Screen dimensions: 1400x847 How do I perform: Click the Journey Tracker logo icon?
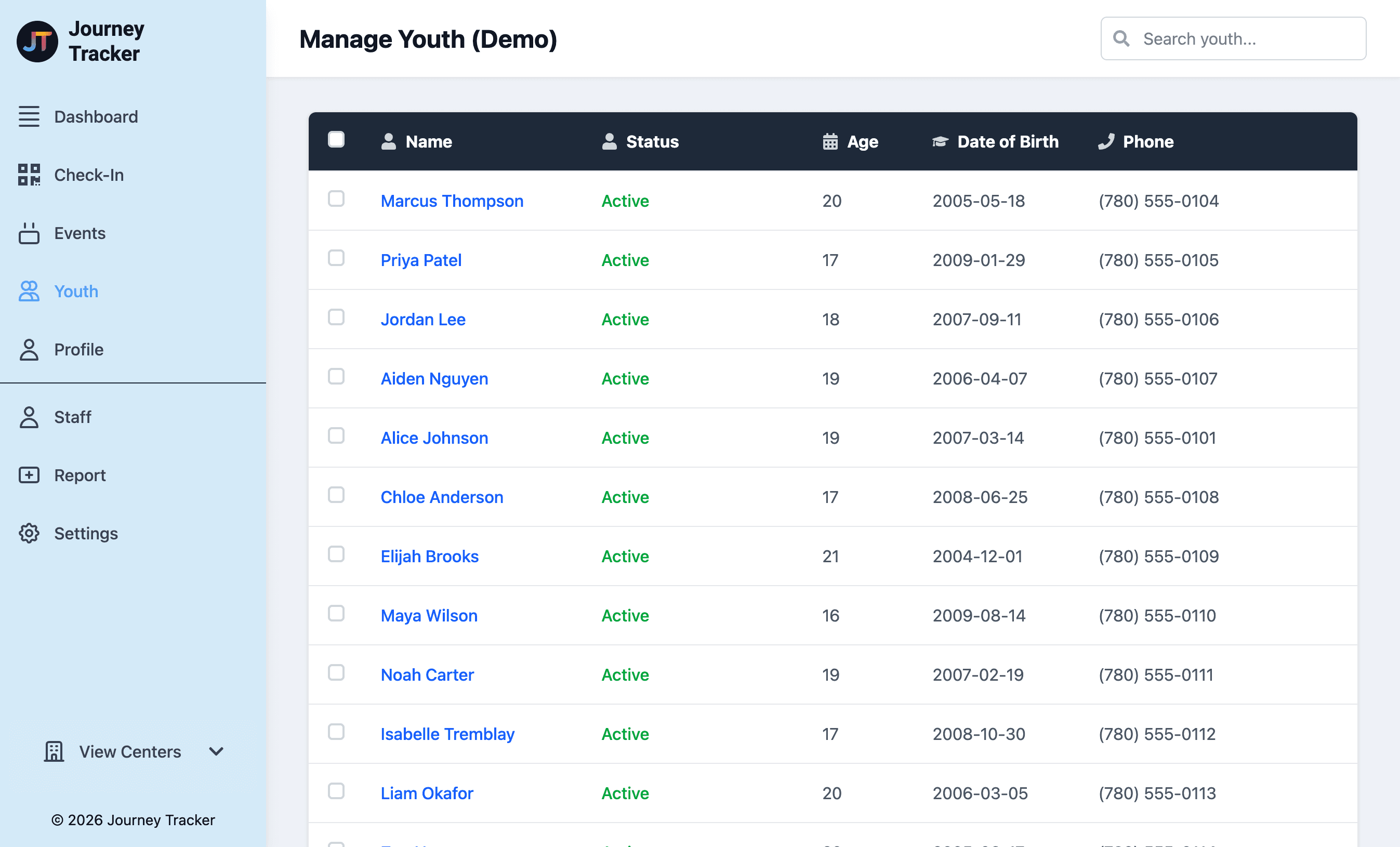[x=37, y=41]
